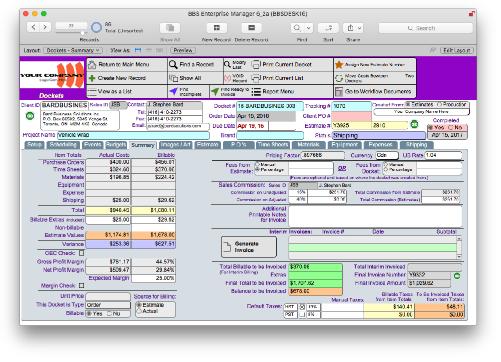Select Percentage for Fees from Docket
The image size is (501, 362).
386,170
